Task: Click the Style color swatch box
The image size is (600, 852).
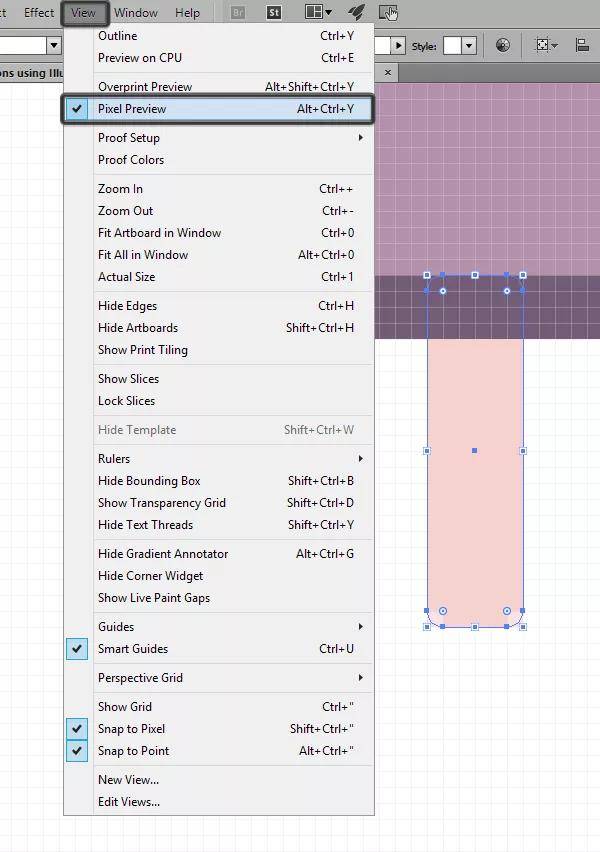Action: [452, 46]
